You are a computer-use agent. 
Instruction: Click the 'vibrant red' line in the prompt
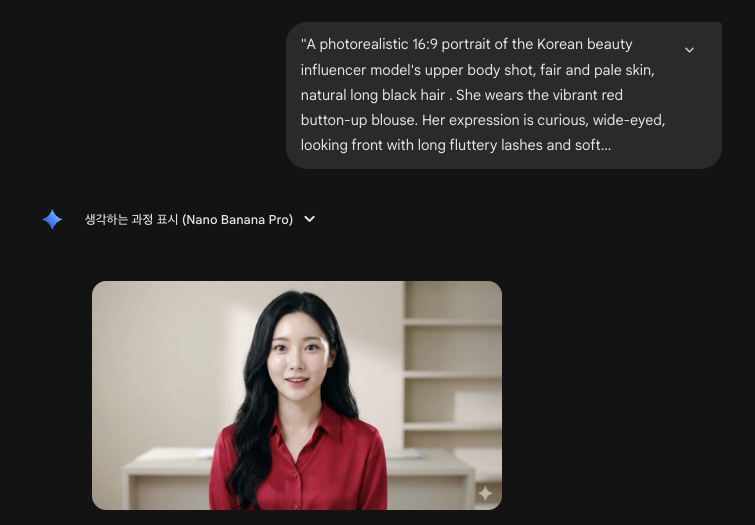461,95
